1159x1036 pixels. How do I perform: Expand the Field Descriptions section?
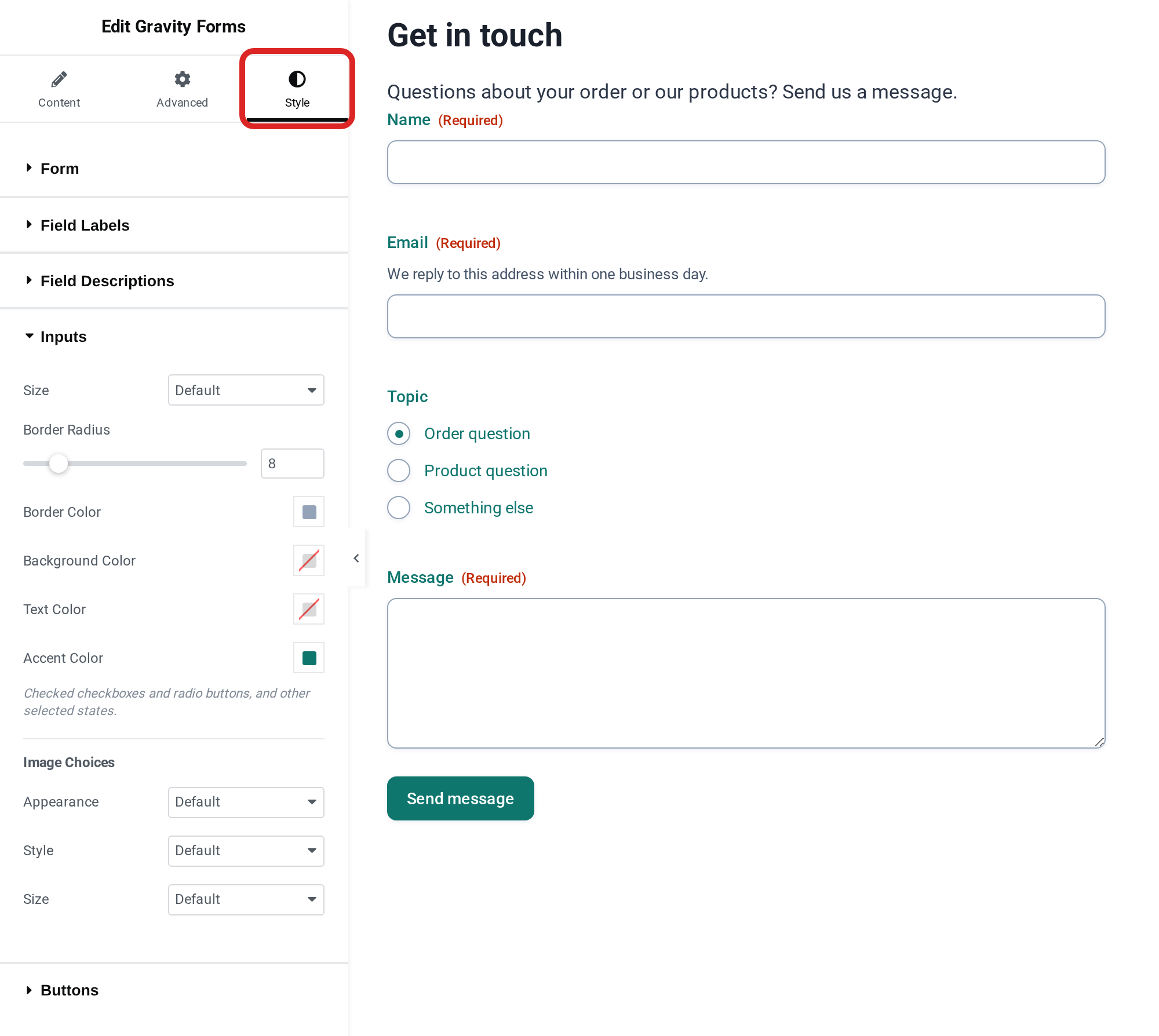174,281
